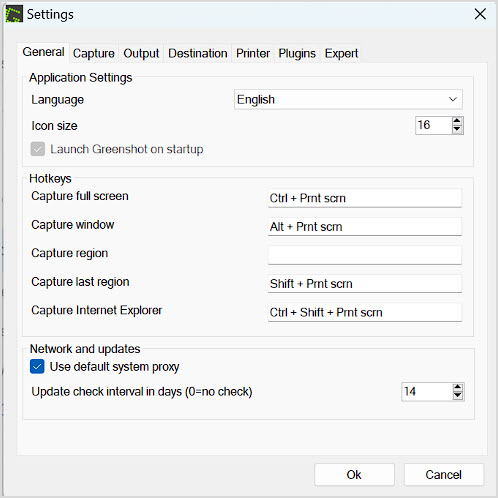Select the Capture window hotkey field
This screenshot has width=498, height=498.
(365, 227)
